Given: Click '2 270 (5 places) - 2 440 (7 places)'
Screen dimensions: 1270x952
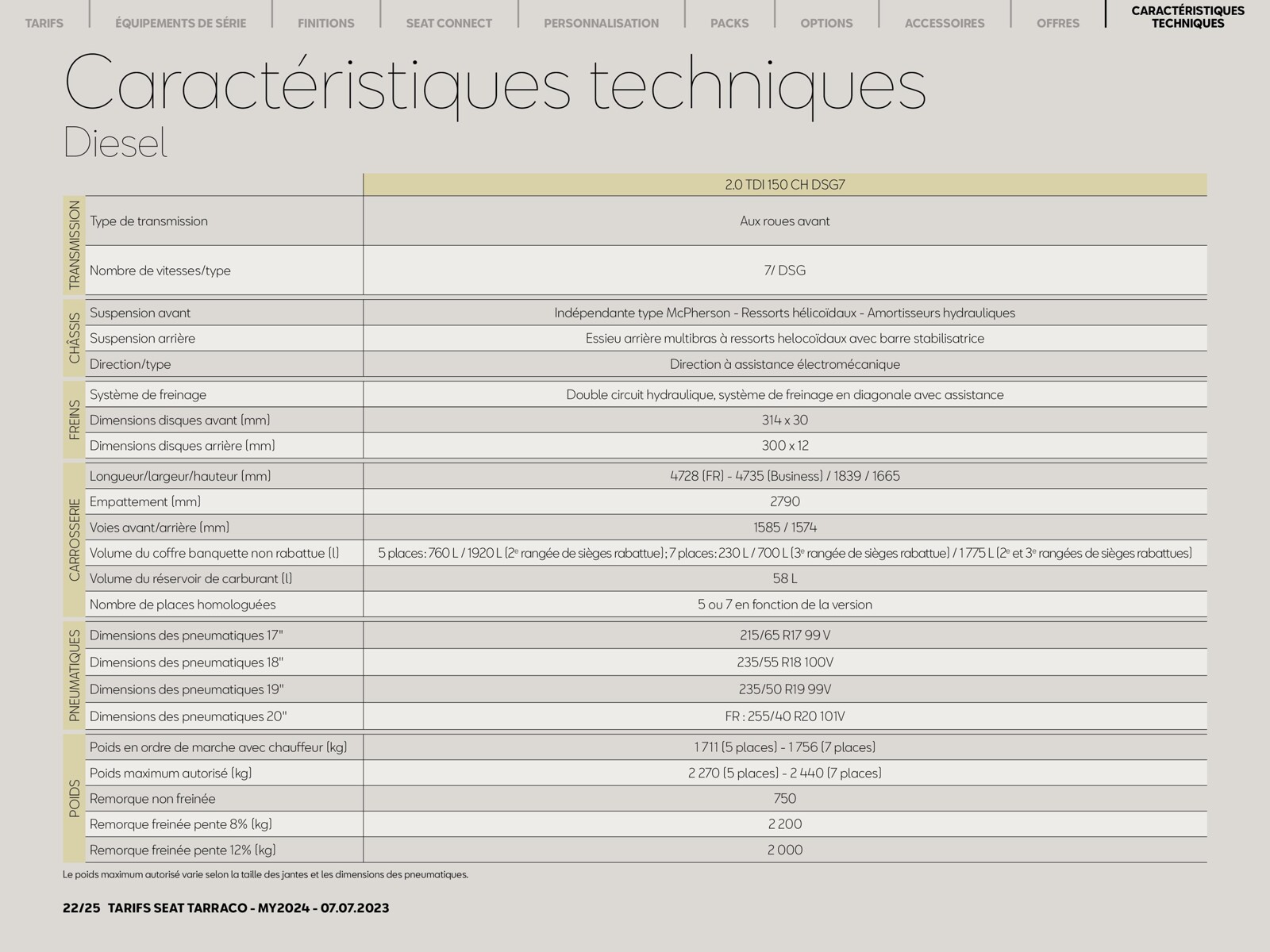Looking at the screenshot, I should tap(785, 773).
